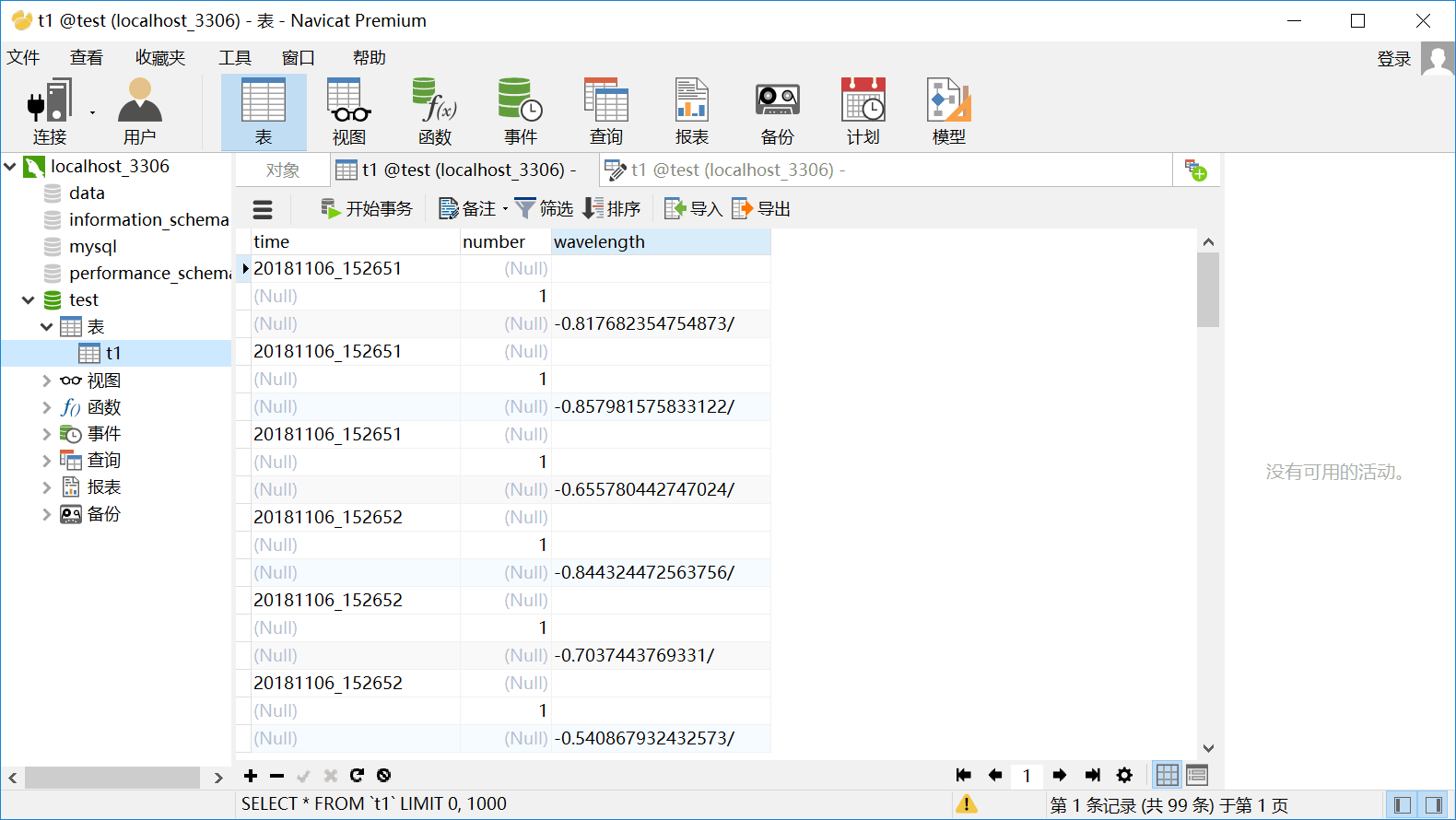
Task: Expand the 报表 tree node
Action: (x=47, y=487)
